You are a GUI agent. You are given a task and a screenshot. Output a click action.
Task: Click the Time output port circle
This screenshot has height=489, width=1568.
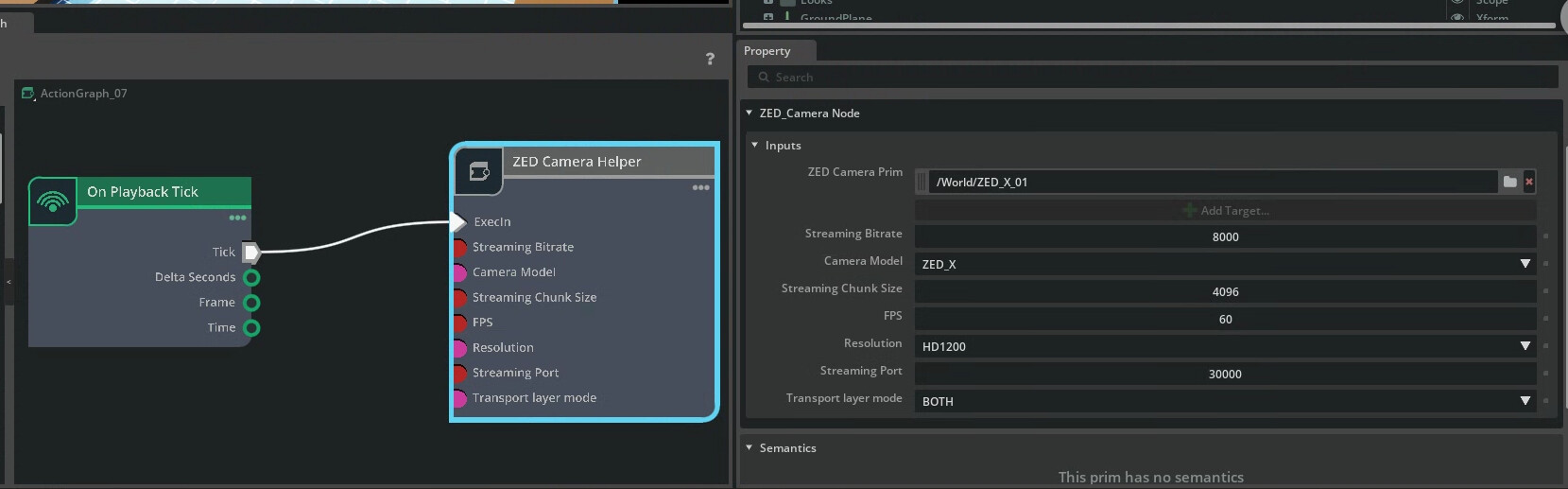(x=251, y=328)
